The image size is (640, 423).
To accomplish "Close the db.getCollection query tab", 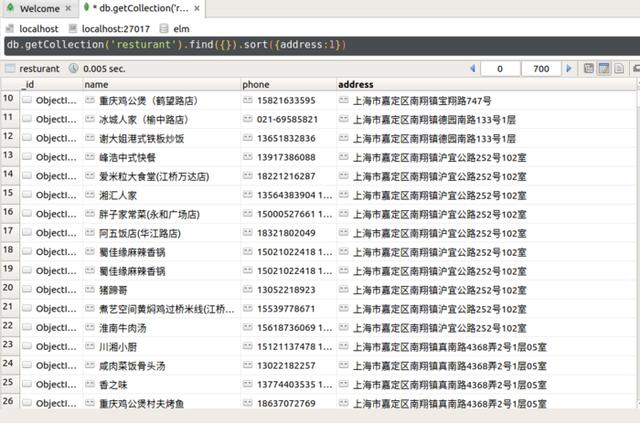I will coord(197,8).
